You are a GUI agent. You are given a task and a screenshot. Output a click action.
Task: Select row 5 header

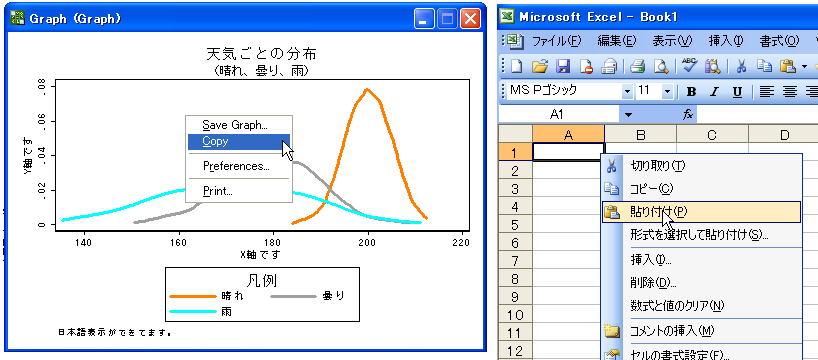(x=515, y=224)
